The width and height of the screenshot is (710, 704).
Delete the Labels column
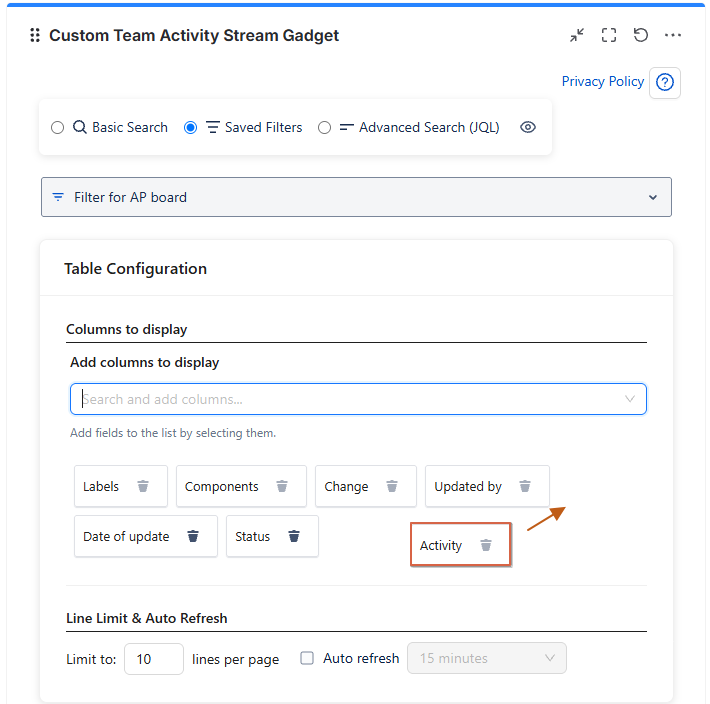coord(143,486)
